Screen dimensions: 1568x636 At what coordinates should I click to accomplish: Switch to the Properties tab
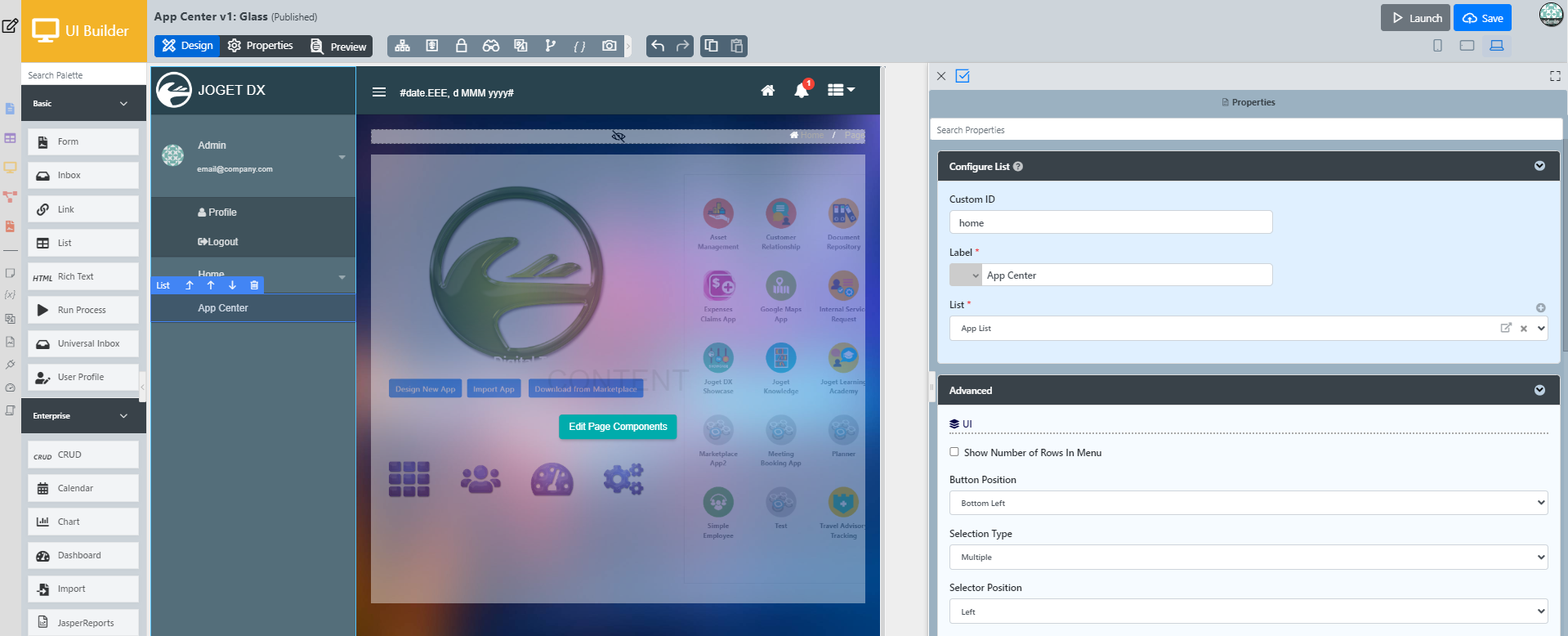(x=261, y=46)
